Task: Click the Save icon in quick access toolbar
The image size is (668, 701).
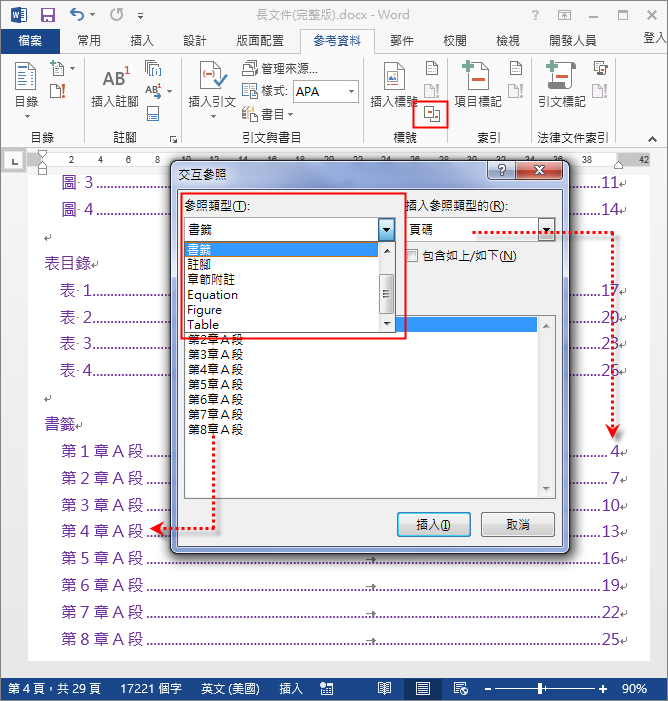Action: [47, 15]
